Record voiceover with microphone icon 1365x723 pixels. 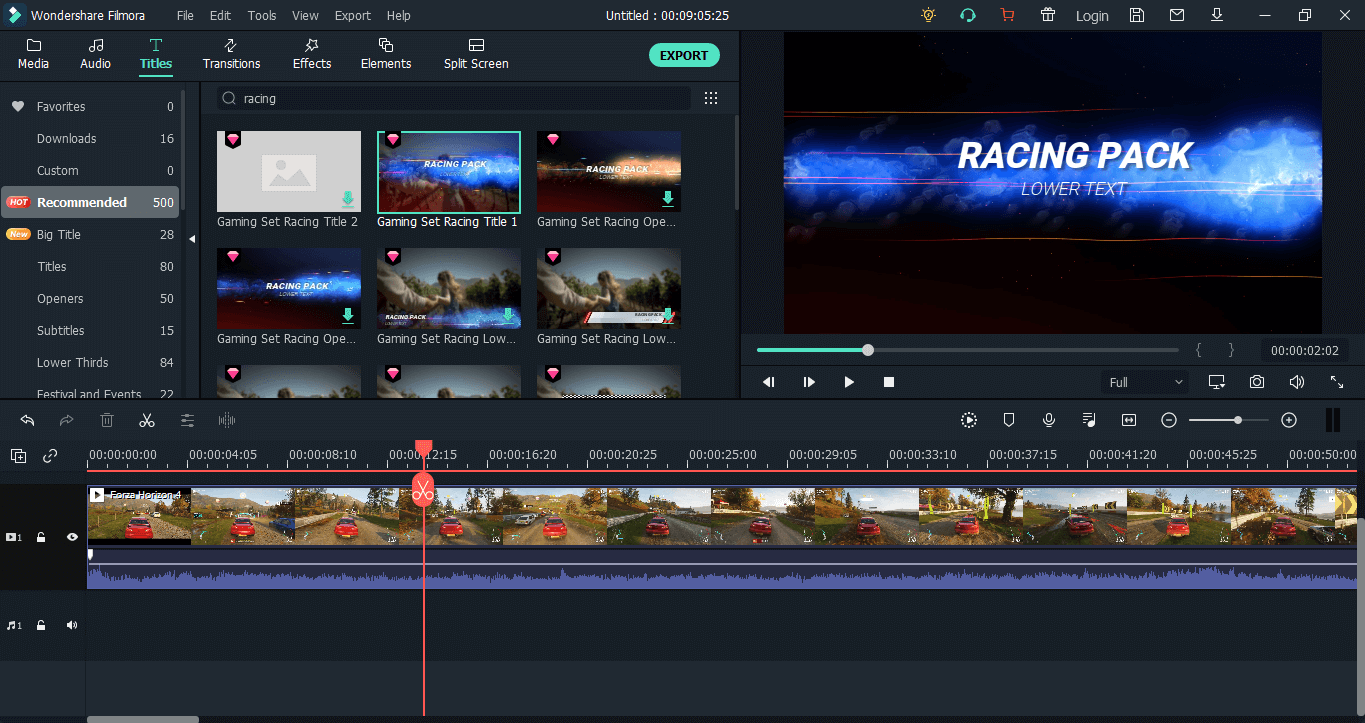tap(1049, 420)
